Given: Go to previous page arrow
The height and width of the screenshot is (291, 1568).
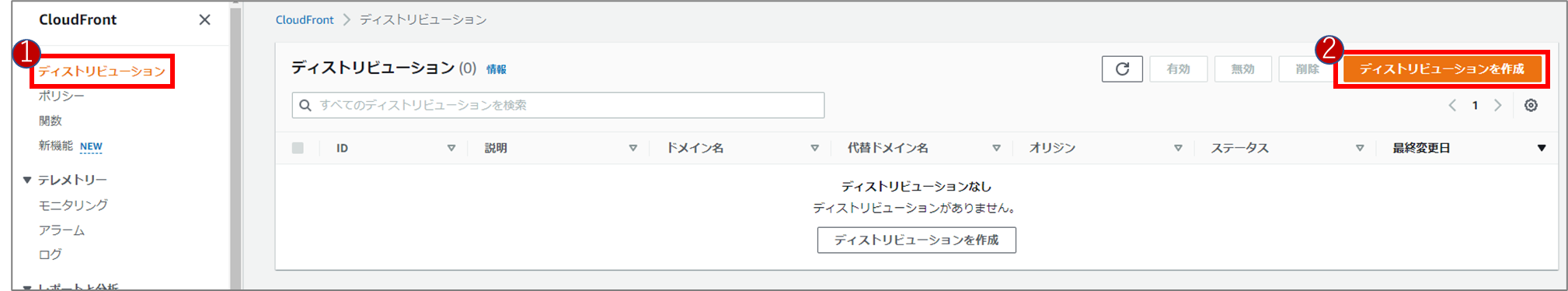Looking at the screenshot, I should (1452, 105).
